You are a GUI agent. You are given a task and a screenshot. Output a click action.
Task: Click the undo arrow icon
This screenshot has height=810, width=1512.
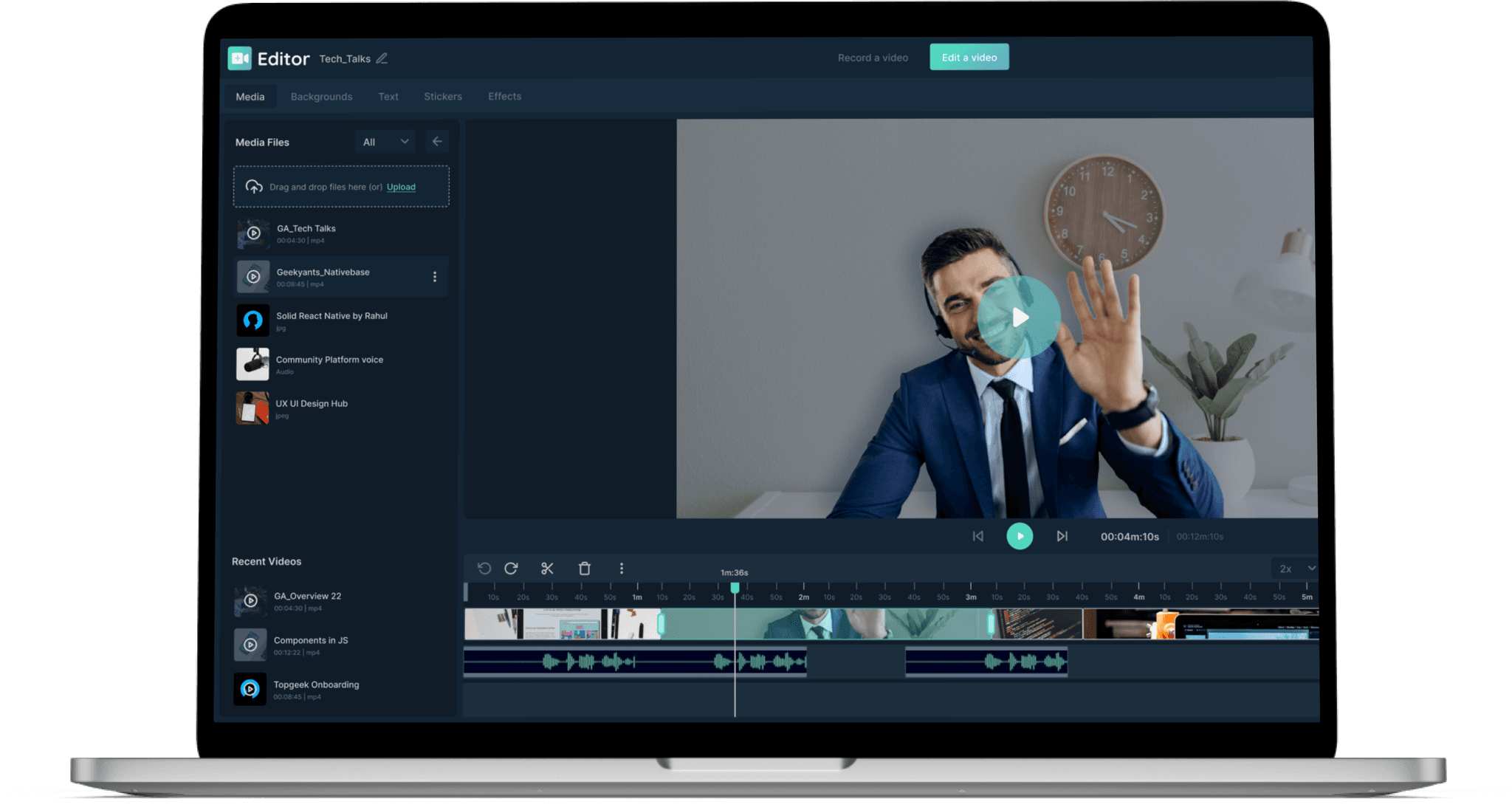(x=484, y=568)
